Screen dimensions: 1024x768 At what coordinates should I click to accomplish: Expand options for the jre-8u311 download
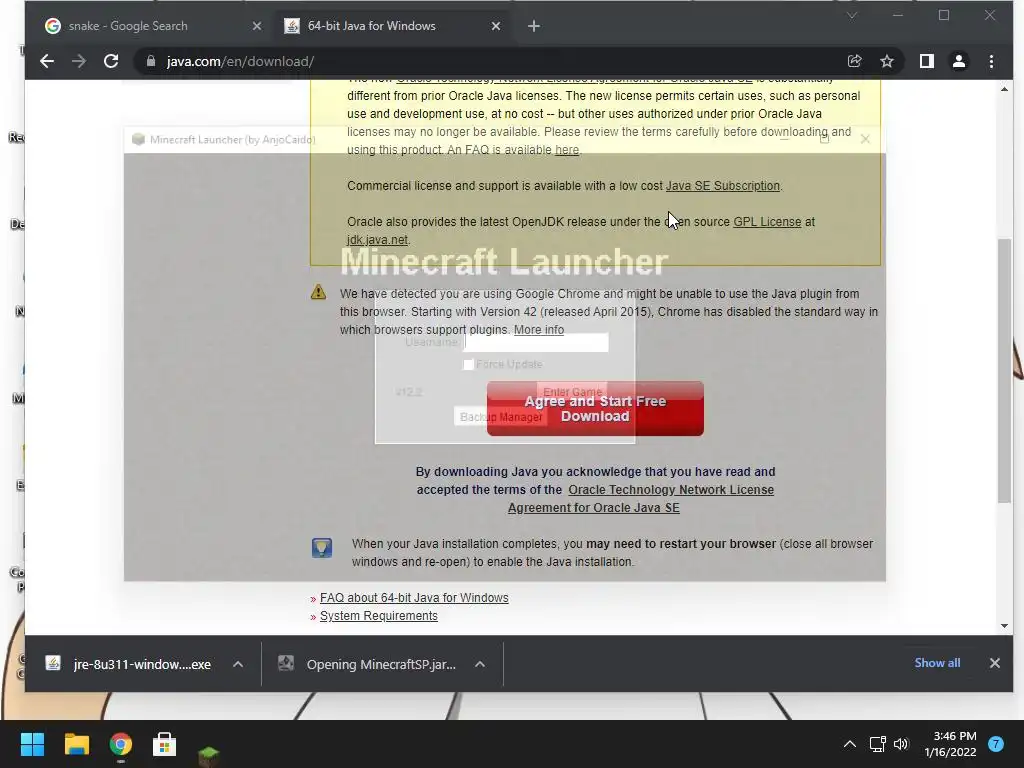pos(238,664)
